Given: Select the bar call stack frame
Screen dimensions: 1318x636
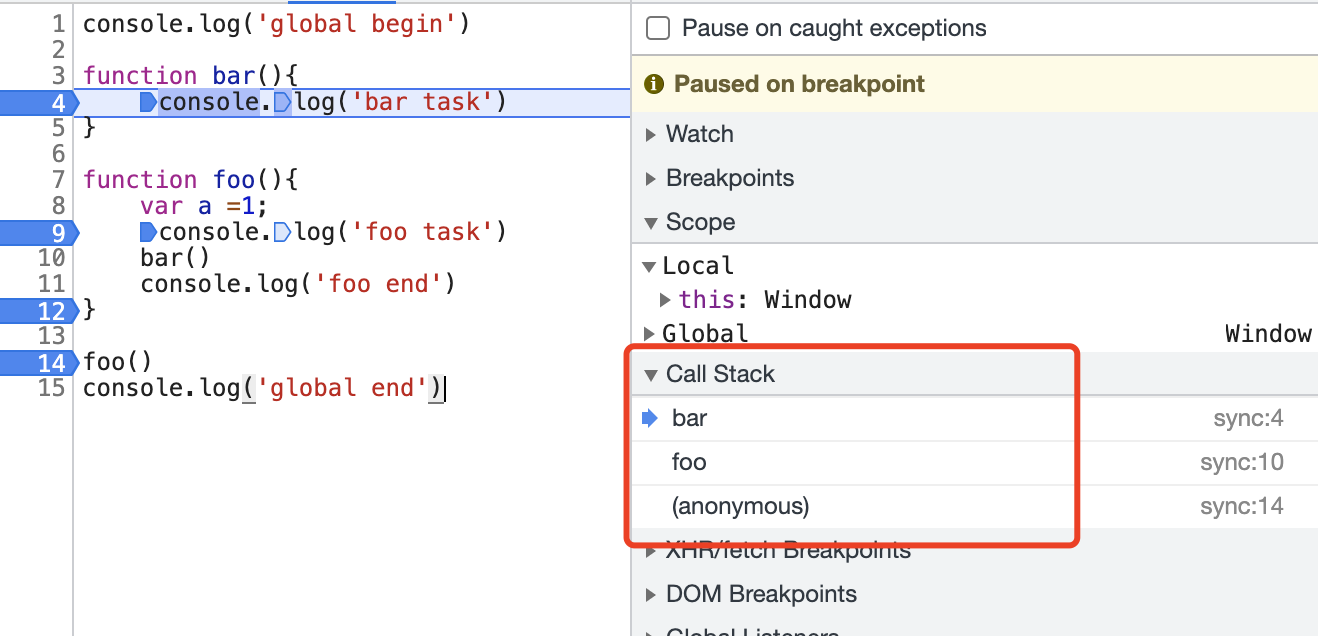Looking at the screenshot, I should click(x=974, y=418).
